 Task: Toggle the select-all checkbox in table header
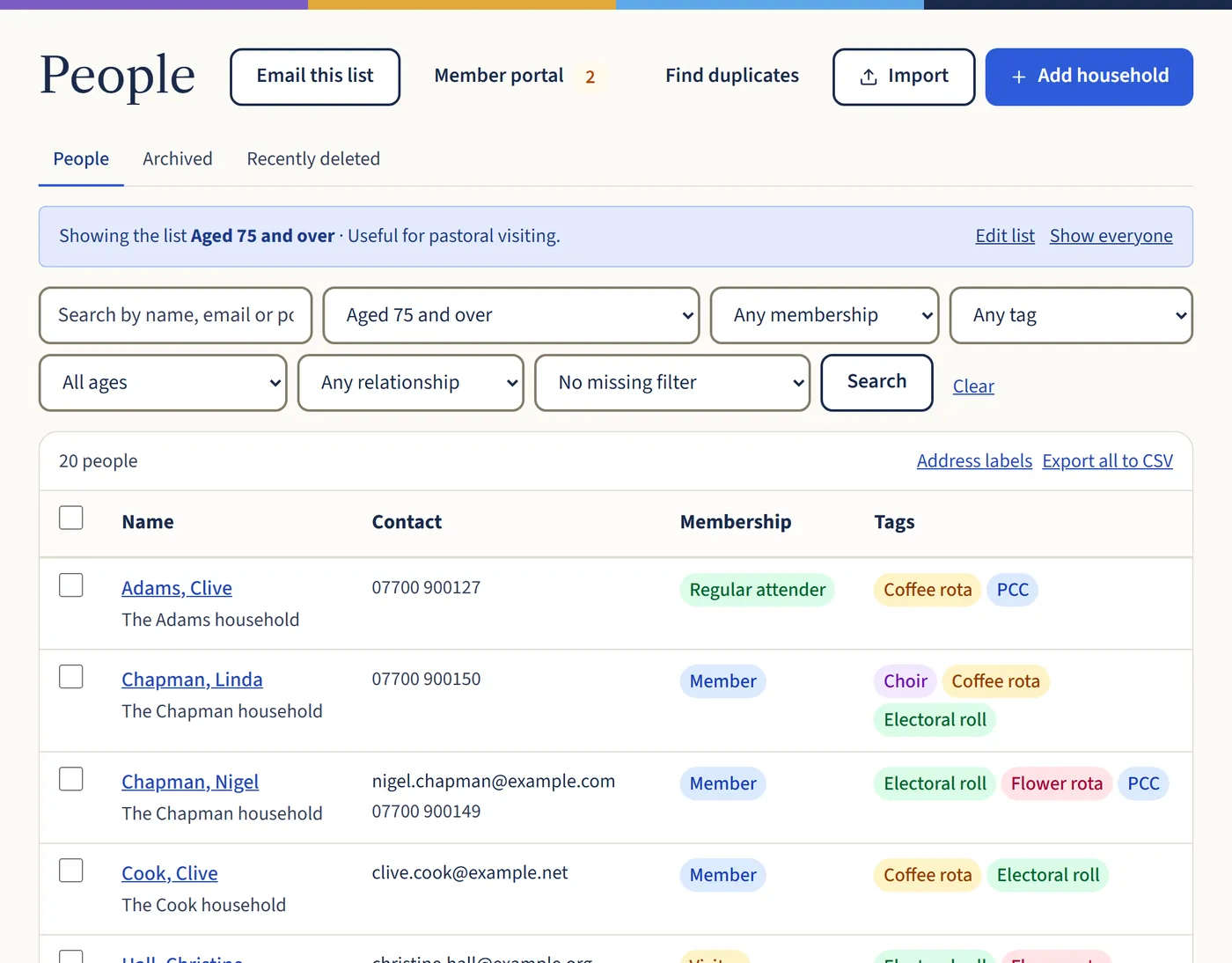[x=71, y=518]
